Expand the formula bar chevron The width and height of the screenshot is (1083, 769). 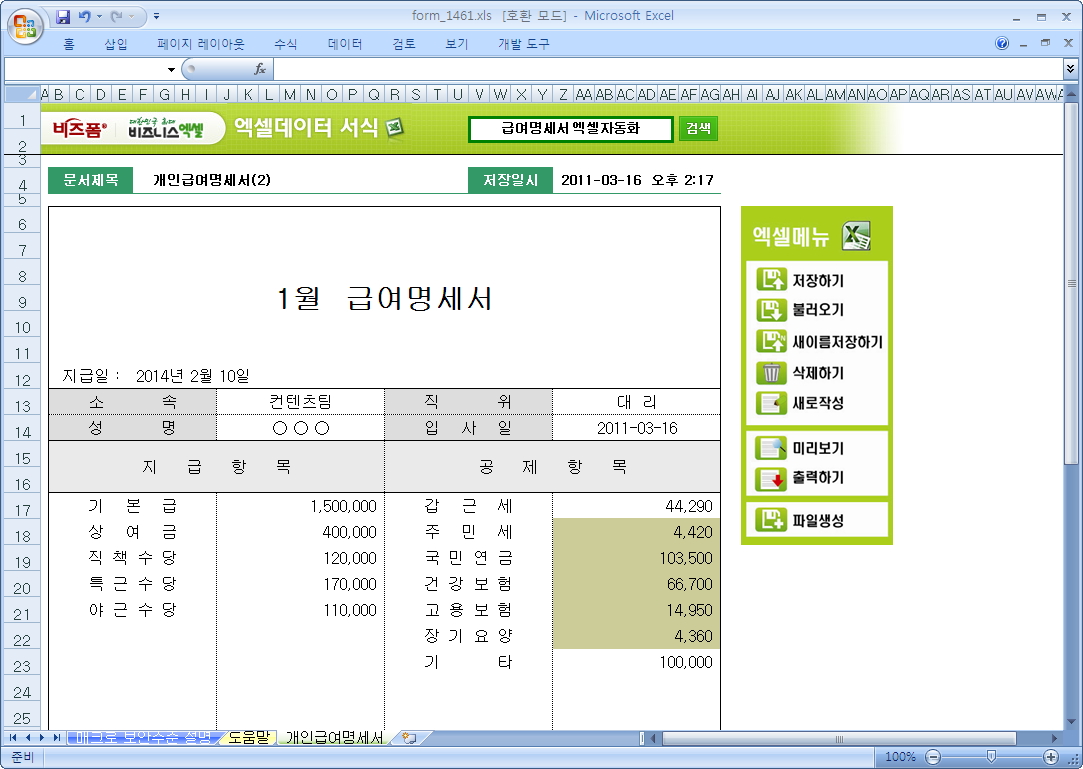(x=1071, y=68)
